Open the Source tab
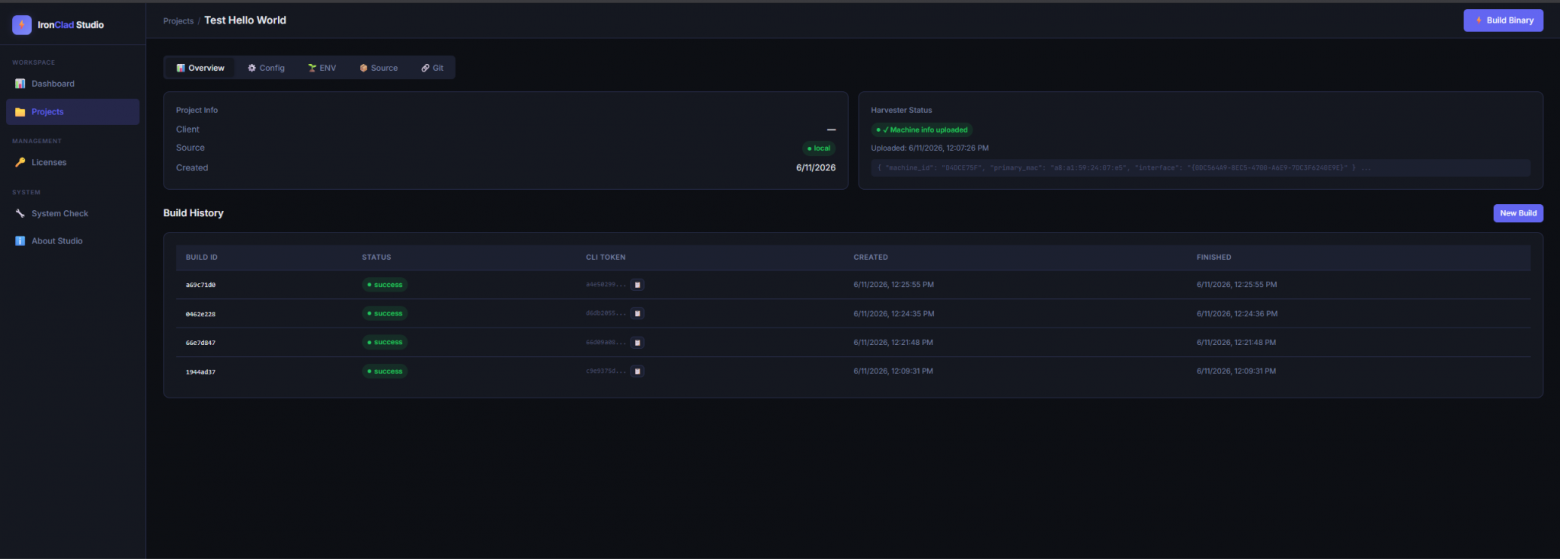Screen dimensions: 1560x559 [x=378, y=68]
